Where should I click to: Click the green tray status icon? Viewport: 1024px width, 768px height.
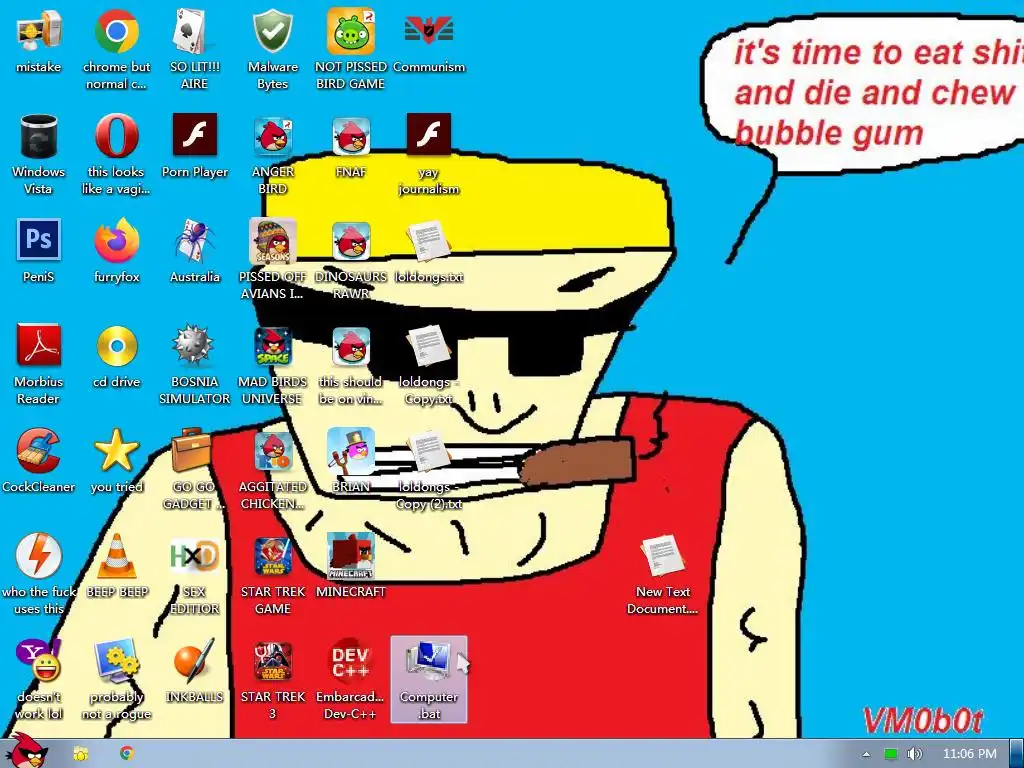[x=891, y=754]
